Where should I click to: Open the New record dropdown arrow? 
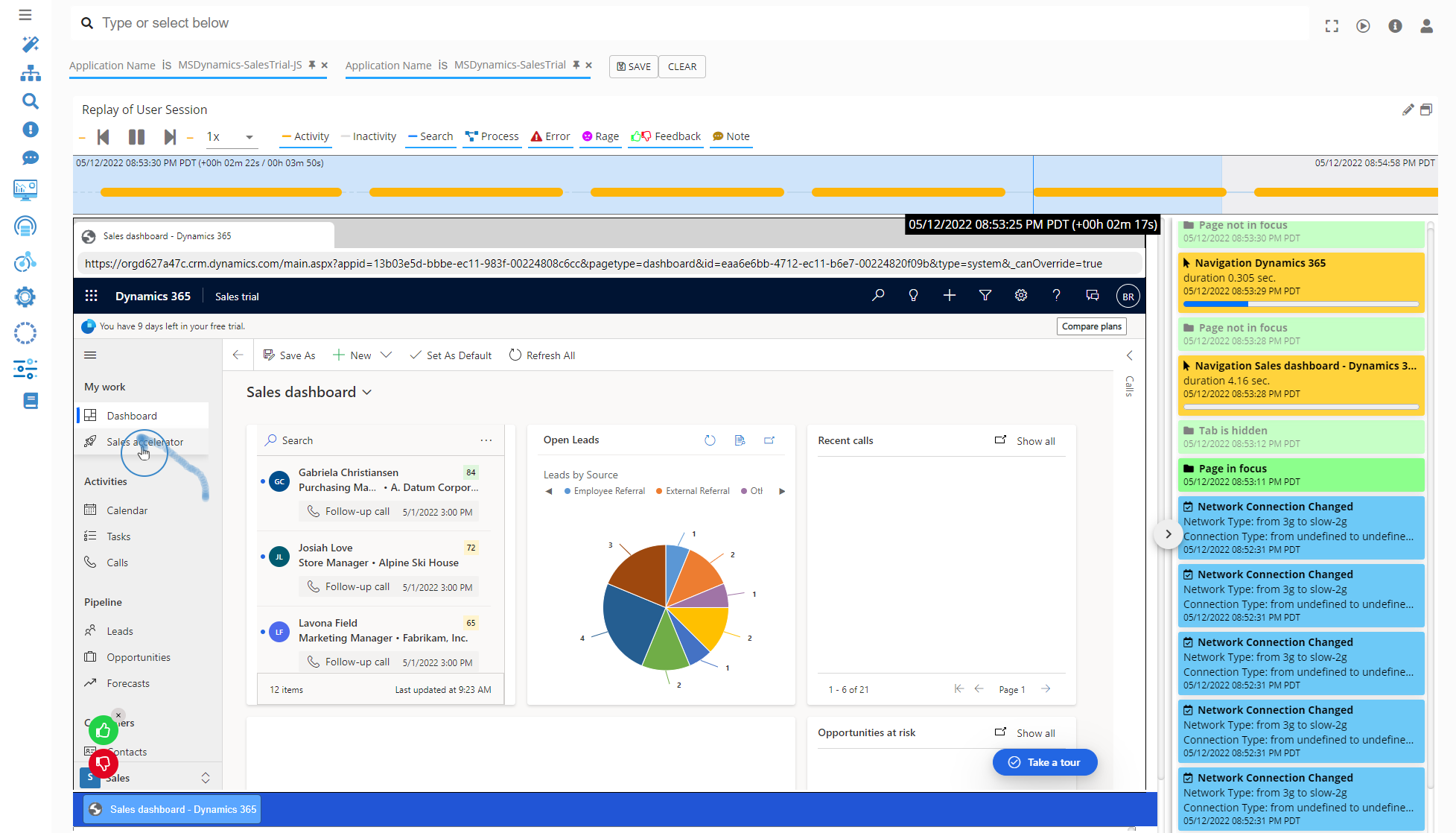point(386,355)
